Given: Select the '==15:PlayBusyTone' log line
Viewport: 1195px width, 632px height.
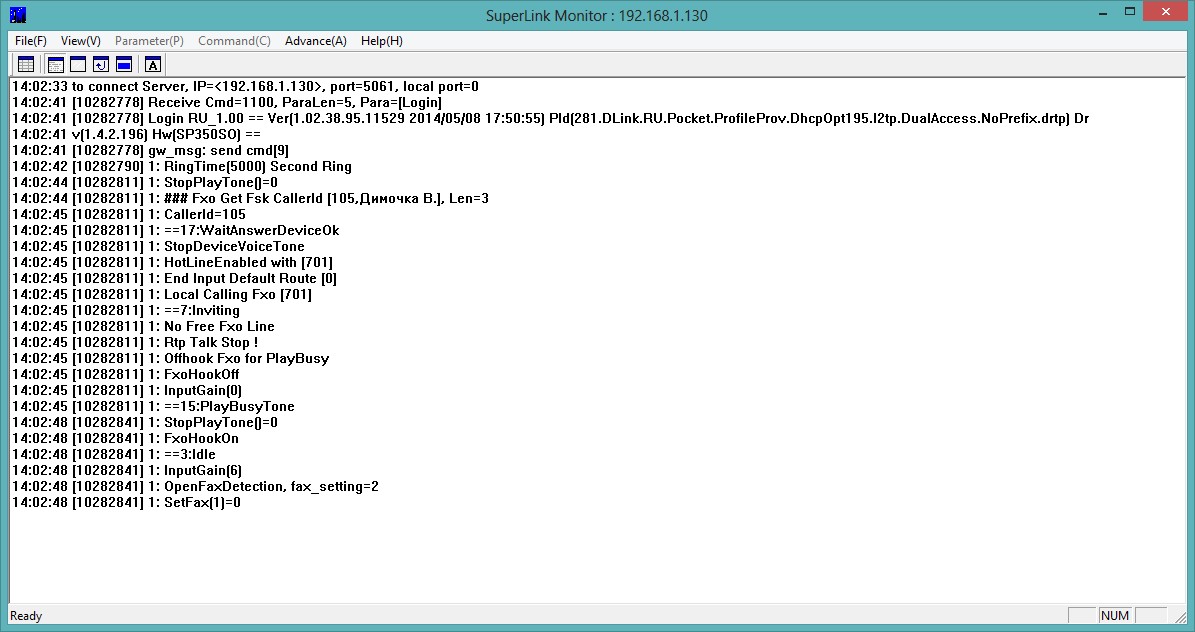Looking at the screenshot, I should click(x=153, y=406).
